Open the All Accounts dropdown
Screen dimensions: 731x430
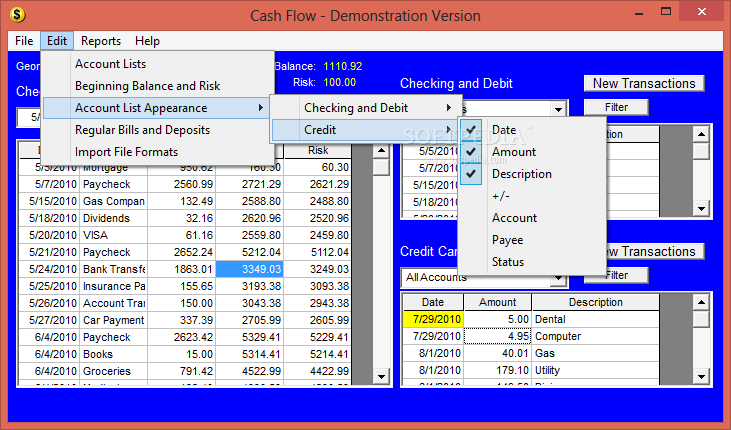pyautogui.click(x=558, y=278)
